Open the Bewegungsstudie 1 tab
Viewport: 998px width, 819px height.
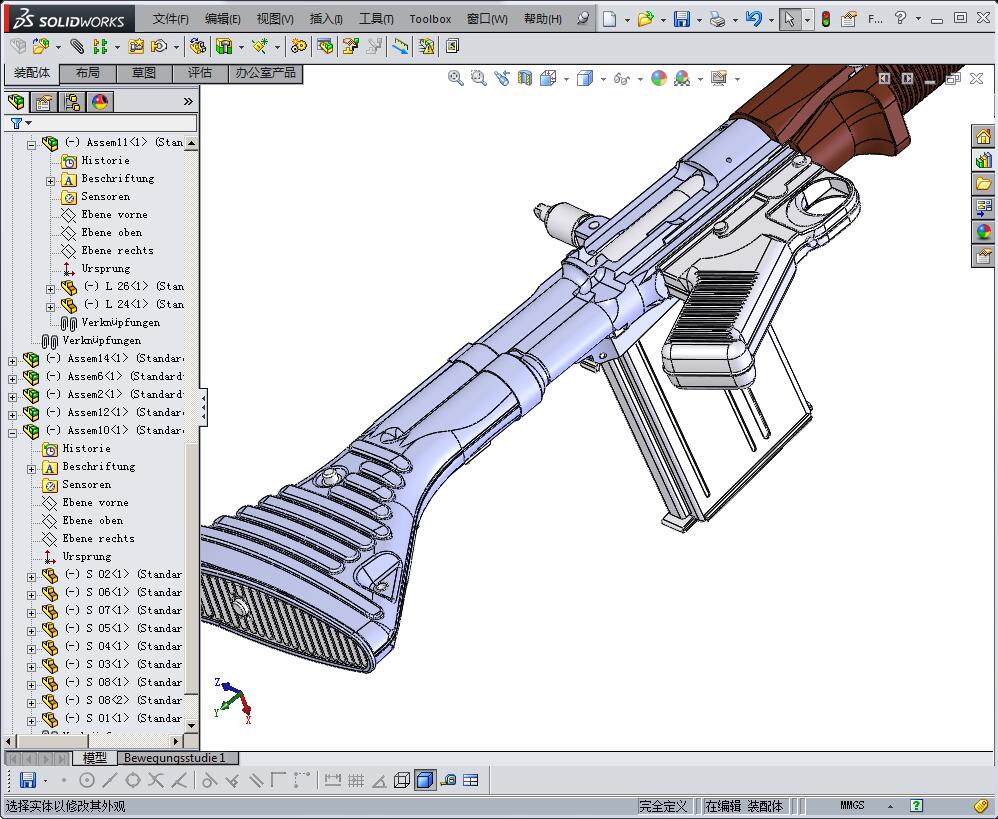[x=174, y=759]
